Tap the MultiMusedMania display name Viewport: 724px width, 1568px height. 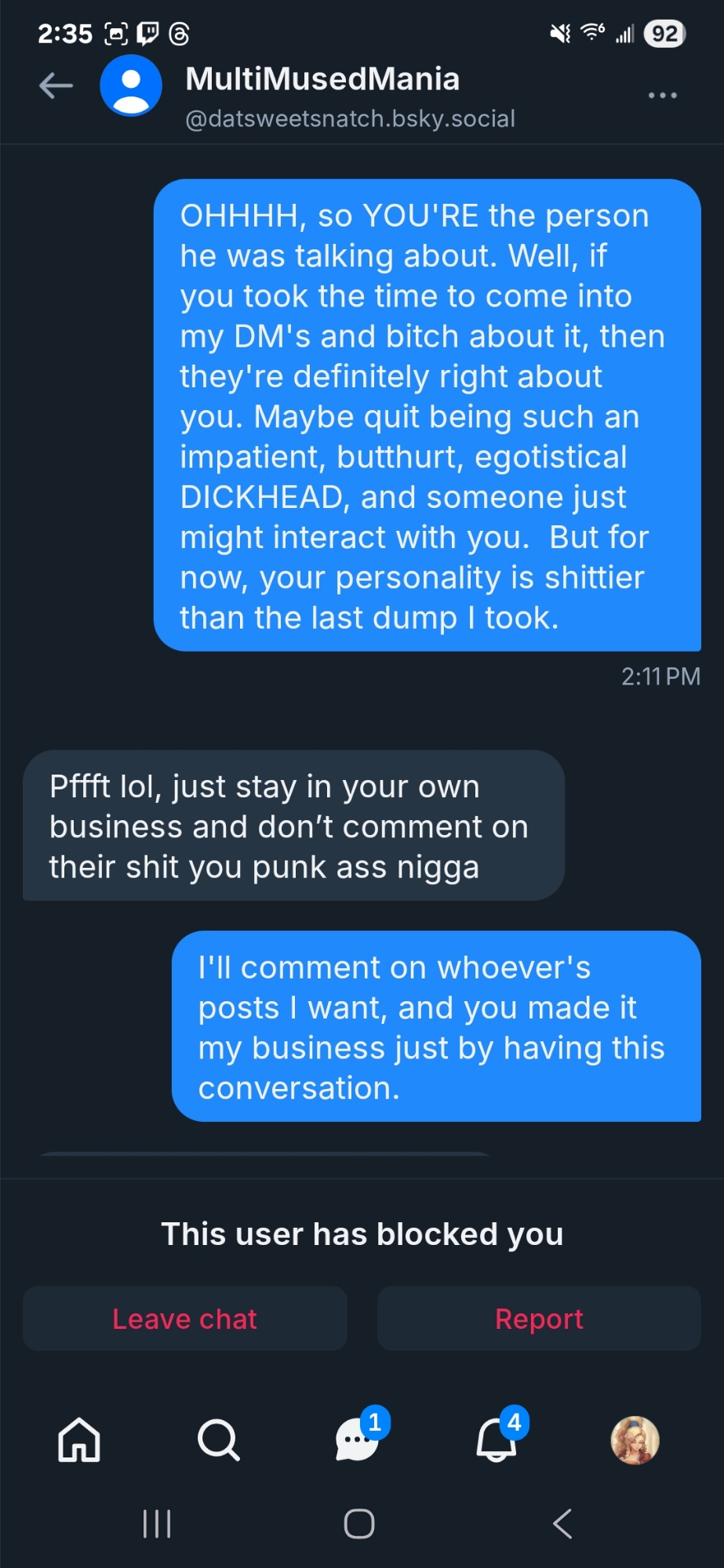[x=322, y=78]
